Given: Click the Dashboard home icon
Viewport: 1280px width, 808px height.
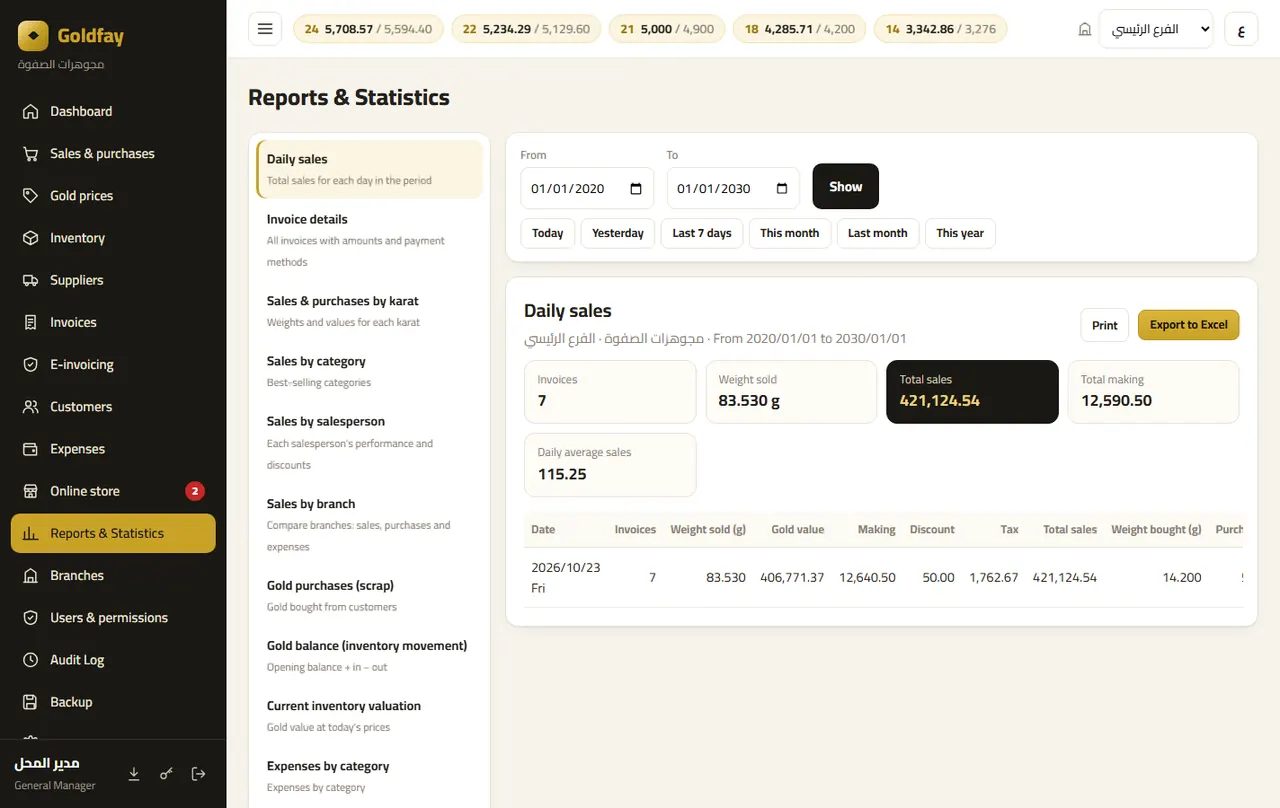Looking at the screenshot, I should coord(31,111).
